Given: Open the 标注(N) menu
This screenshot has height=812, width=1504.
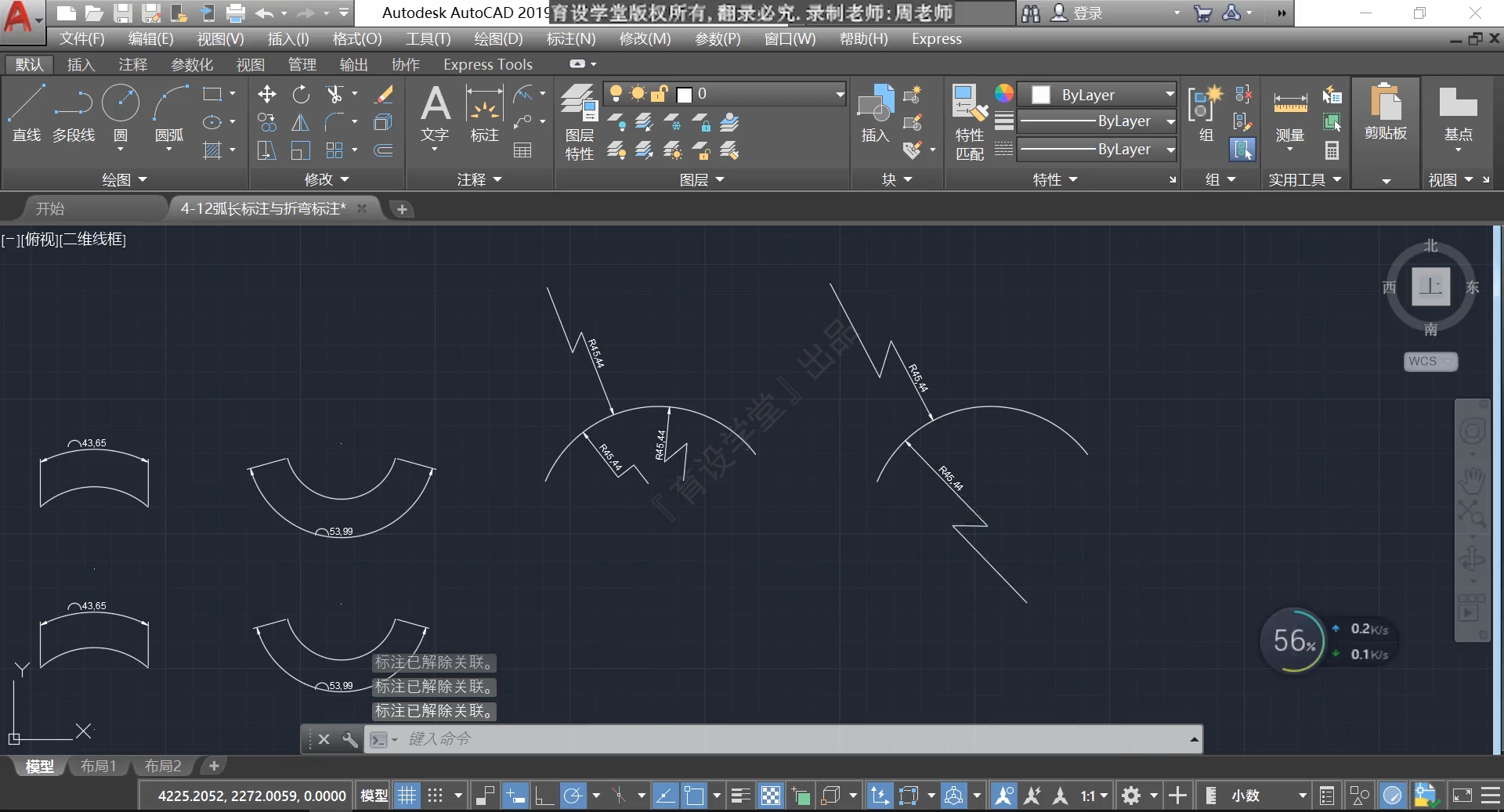Looking at the screenshot, I should [571, 38].
